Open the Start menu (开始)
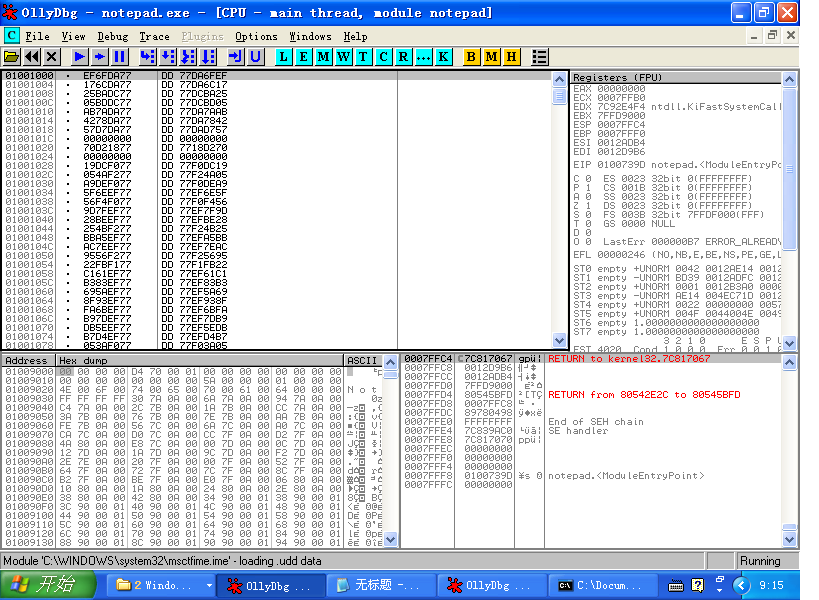The width and height of the screenshot is (819, 600). click(x=48, y=585)
